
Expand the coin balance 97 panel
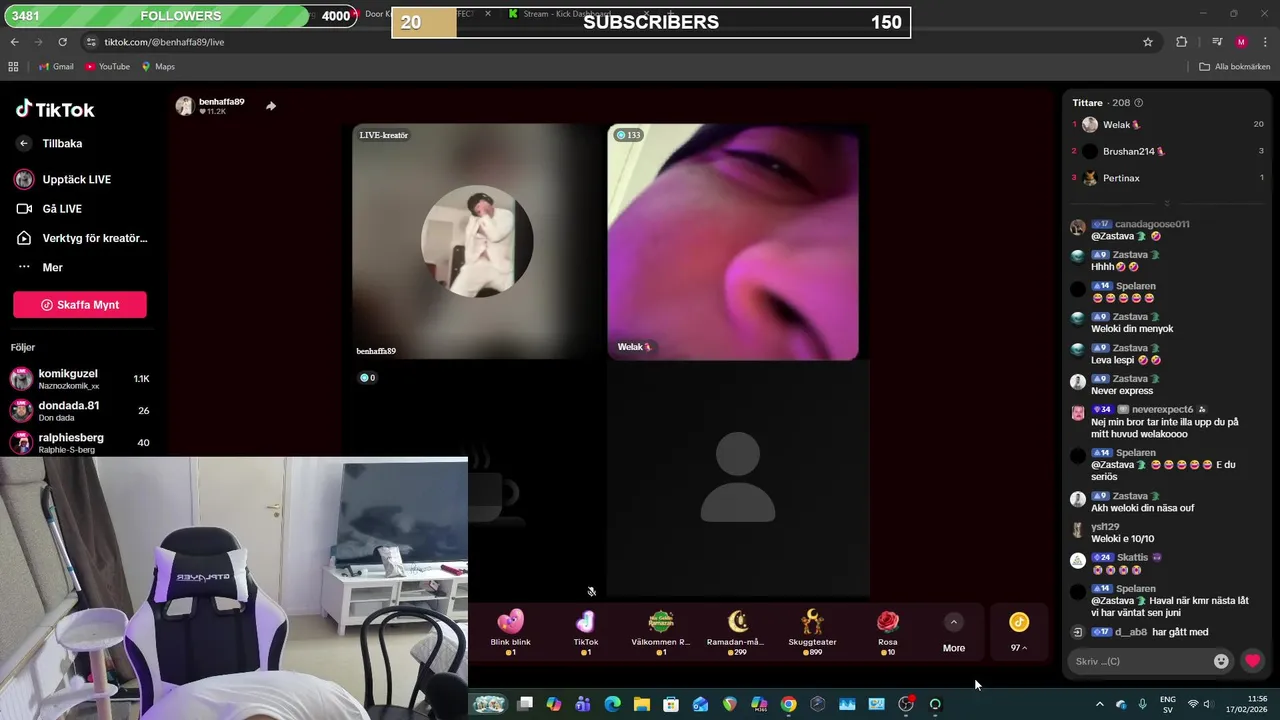[1019, 633]
